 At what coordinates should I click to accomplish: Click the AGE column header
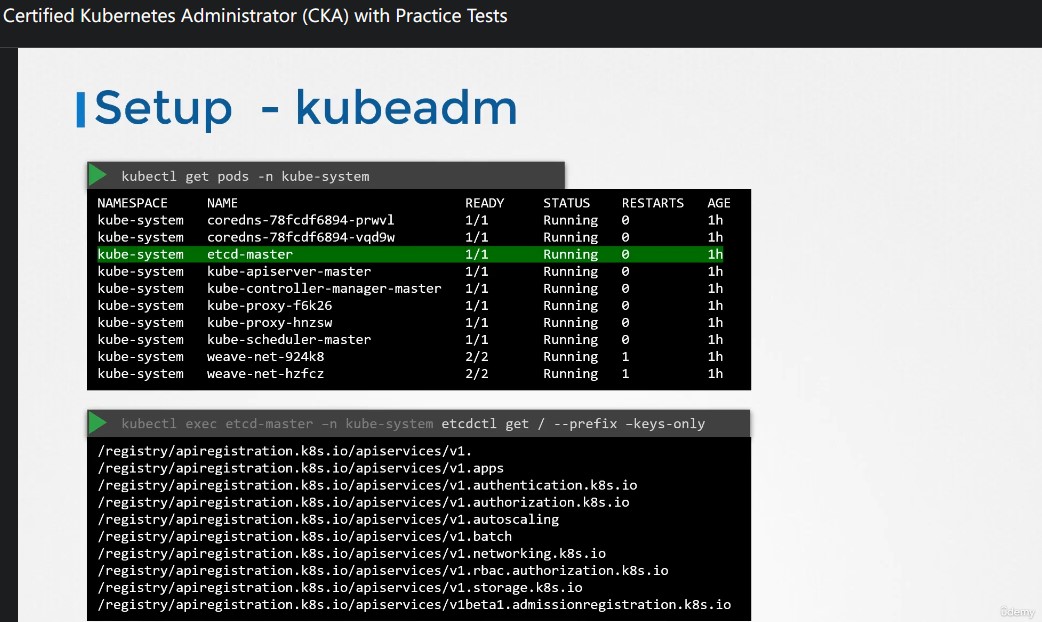pyautogui.click(x=719, y=203)
